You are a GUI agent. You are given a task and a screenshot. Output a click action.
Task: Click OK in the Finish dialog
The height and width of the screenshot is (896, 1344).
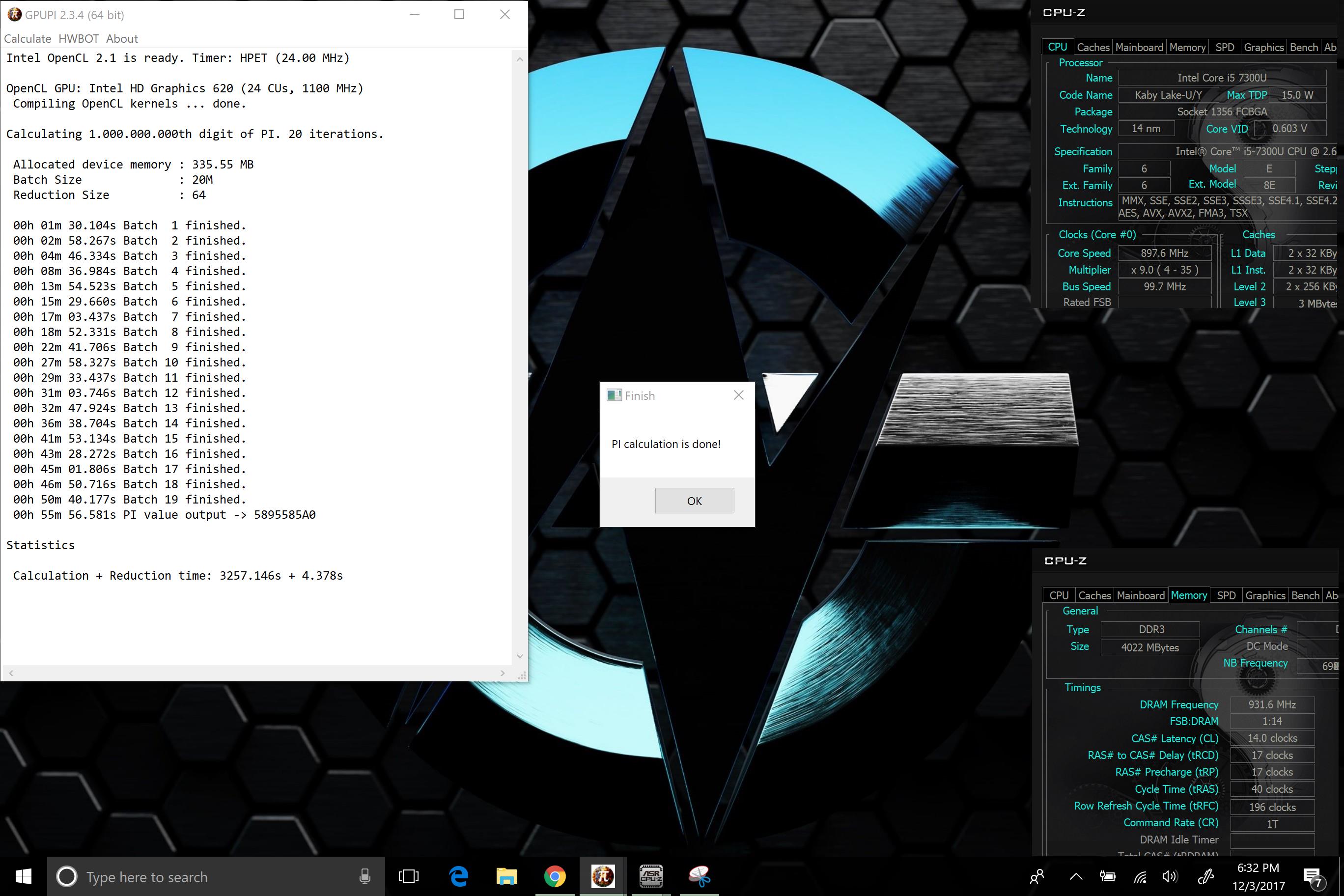point(694,501)
